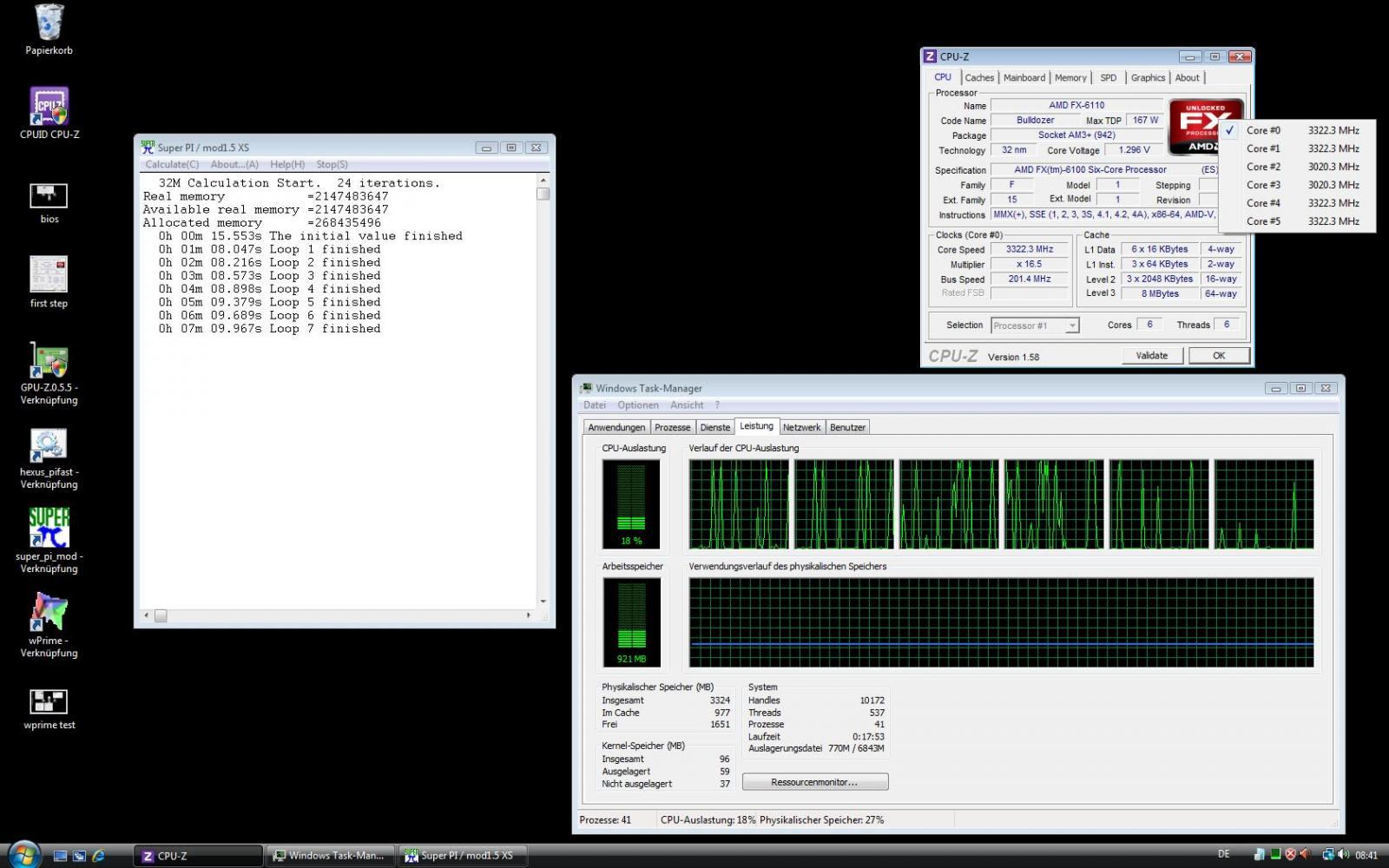Click the Windows Start orb
Image resolution: width=1389 pixels, height=868 pixels.
tap(23, 854)
